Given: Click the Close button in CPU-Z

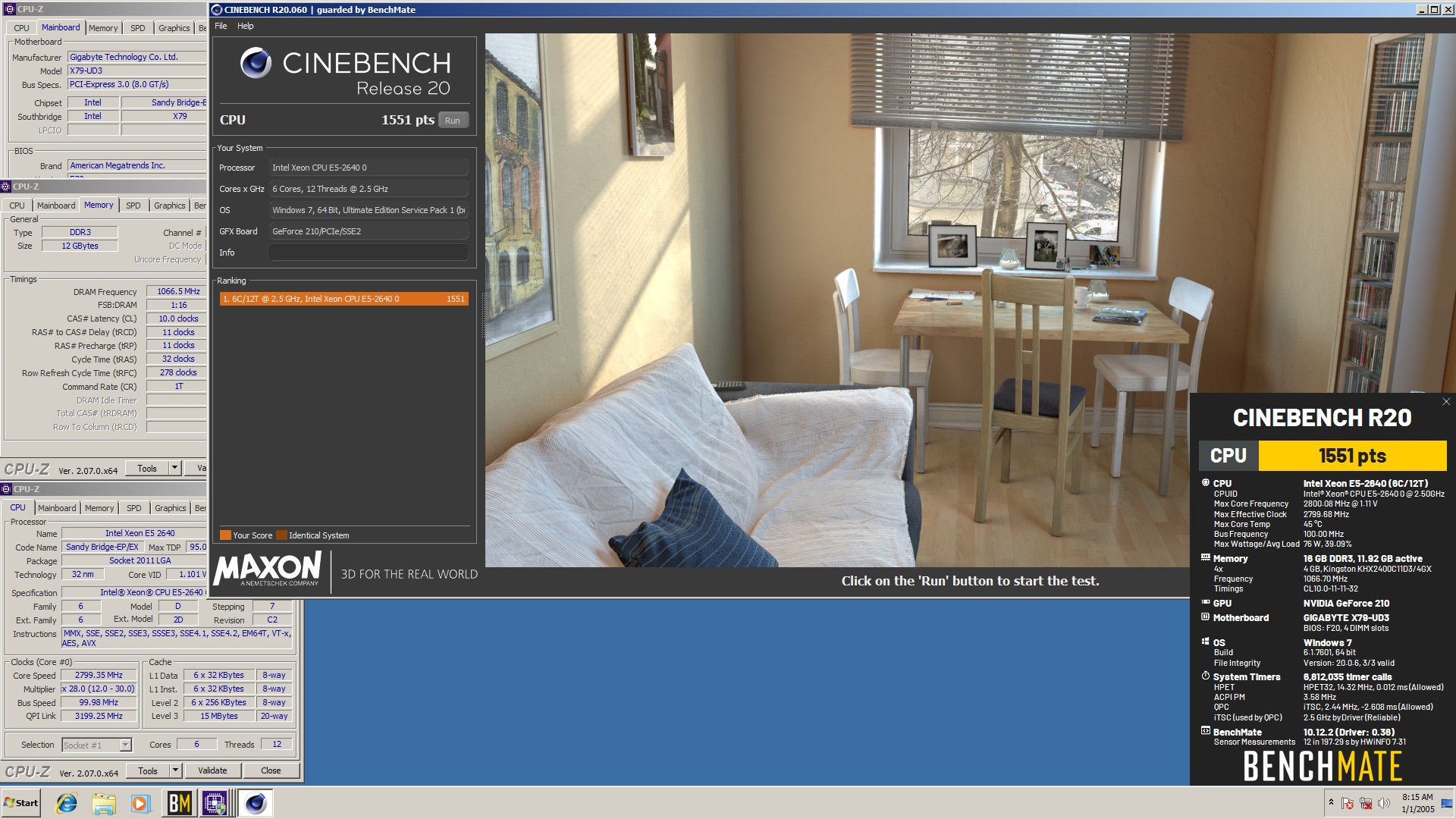Looking at the screenshot, I should click(x=271, y=770).
